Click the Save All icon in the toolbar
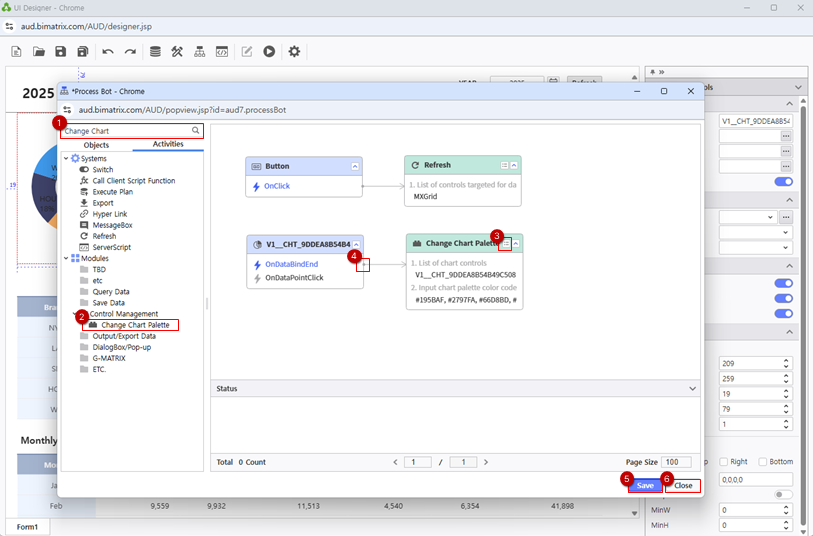Image resolution: width=813 pixels, height=536 pixels. (x=83, y=51)
